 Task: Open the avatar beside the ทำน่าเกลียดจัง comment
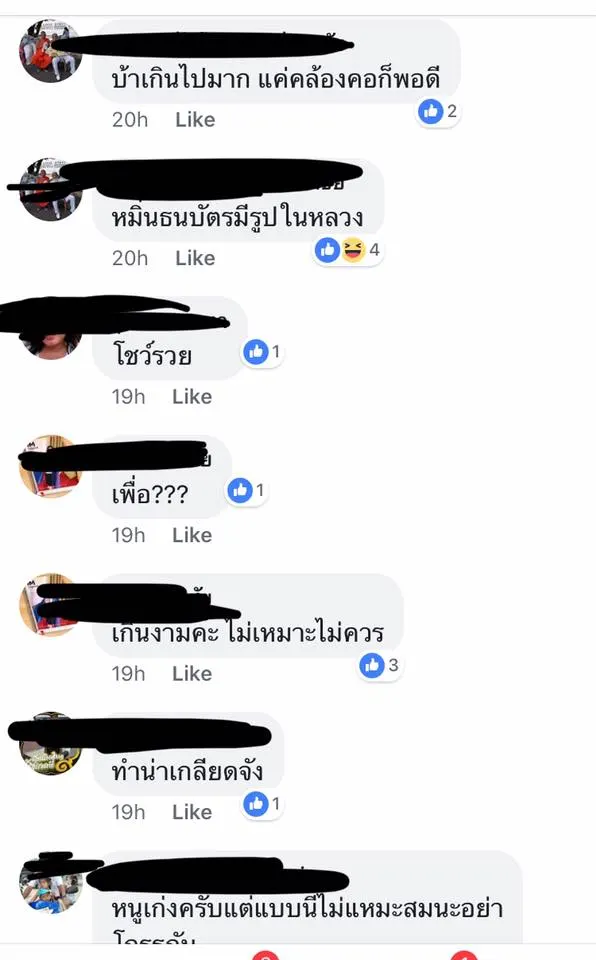(x=51, y=743)
